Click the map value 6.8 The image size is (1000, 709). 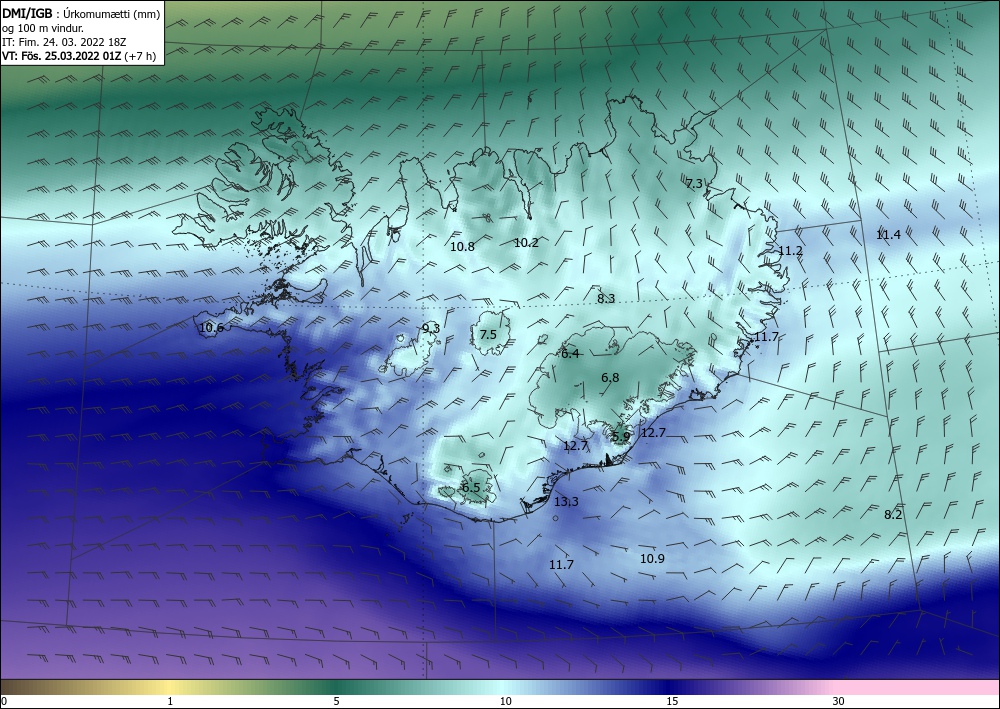(x=610, y=378)
